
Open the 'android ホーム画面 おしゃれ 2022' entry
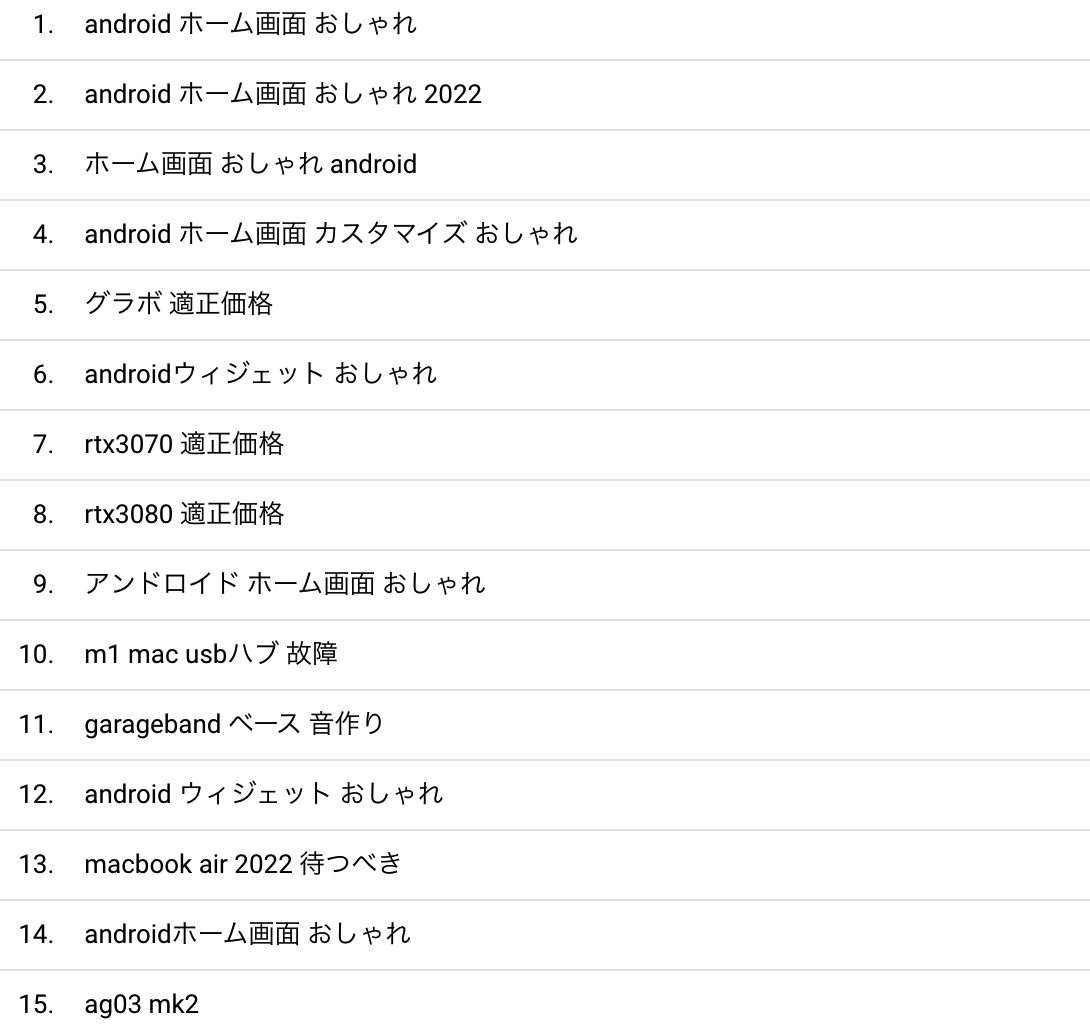[283, 95]
